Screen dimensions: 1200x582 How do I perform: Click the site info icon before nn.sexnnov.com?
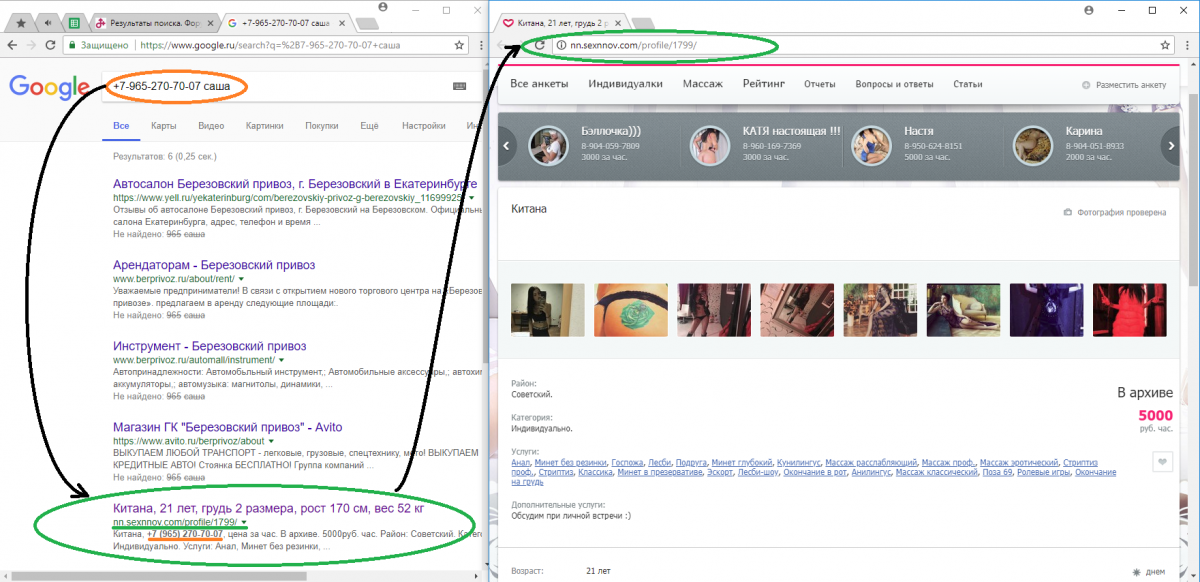[562, 45]
